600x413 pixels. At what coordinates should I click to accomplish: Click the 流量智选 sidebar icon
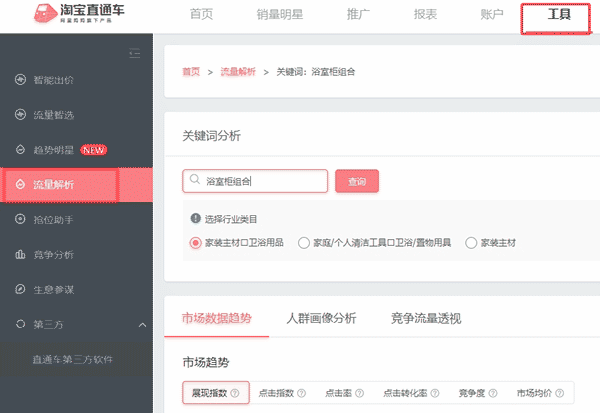20,115
